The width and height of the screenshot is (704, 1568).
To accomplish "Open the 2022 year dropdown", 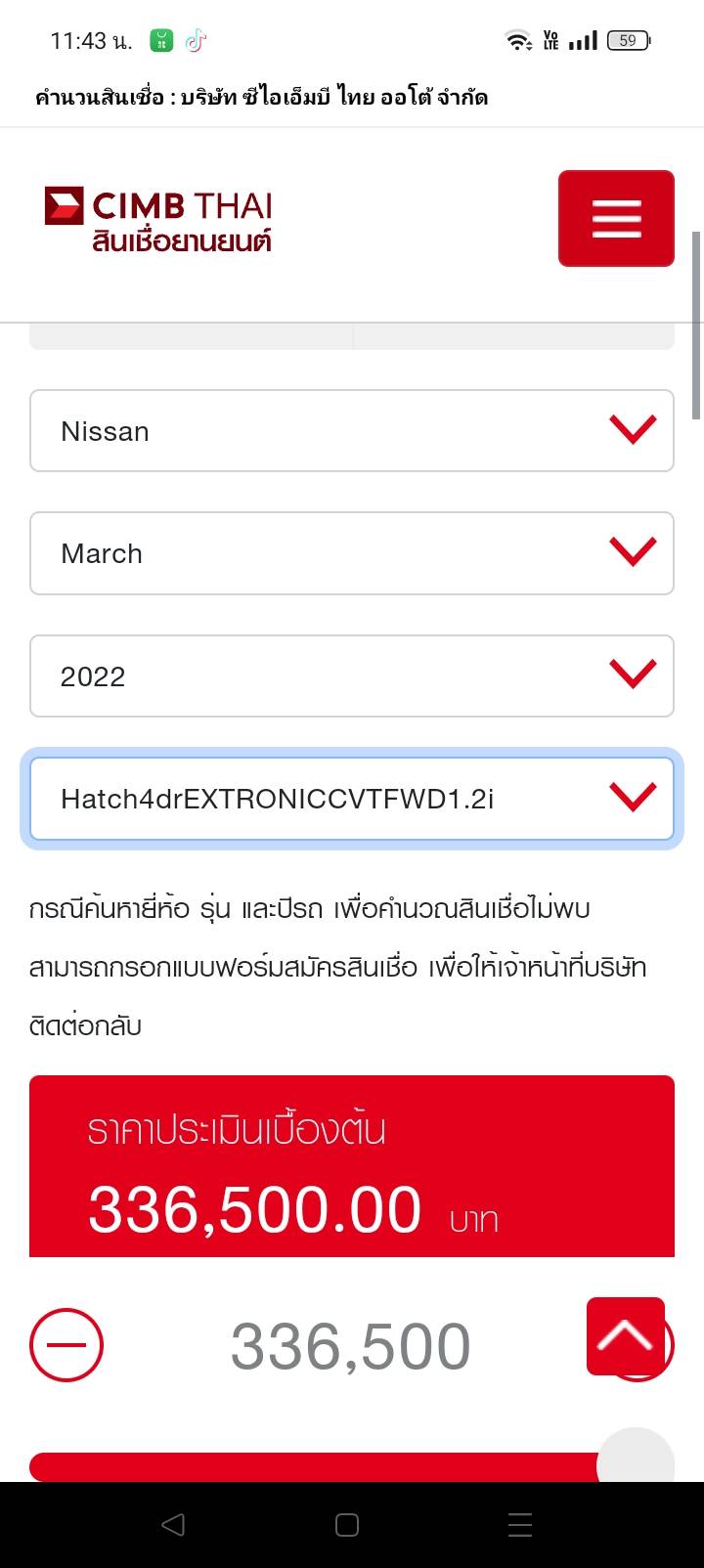I will (x=352, y=676).
